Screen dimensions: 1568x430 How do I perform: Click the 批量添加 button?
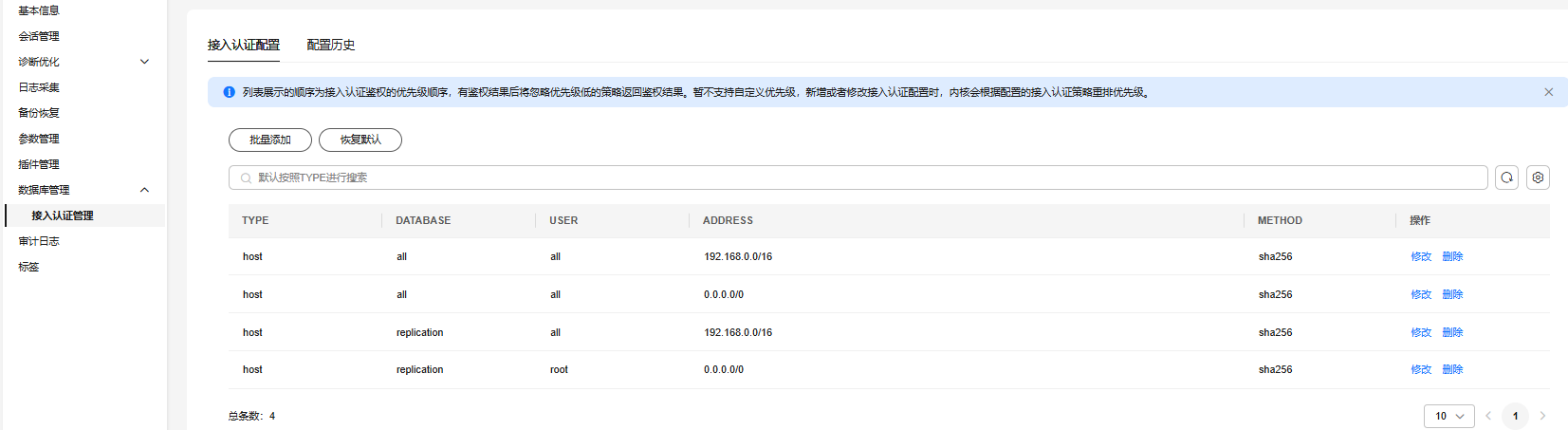(x=270, y=140)
